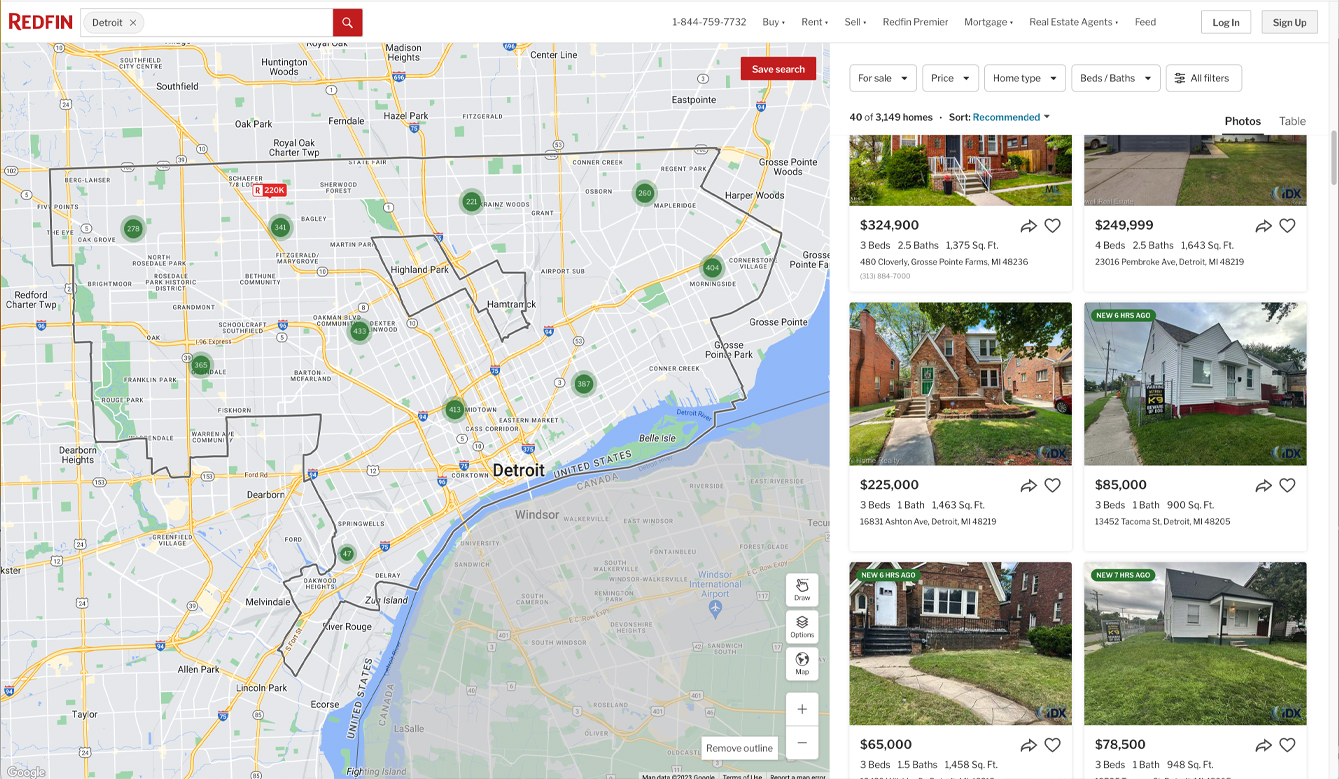Screen dimensions: 1339x779
Task: Open the Price filter dropdown
Action: (950, 78)
